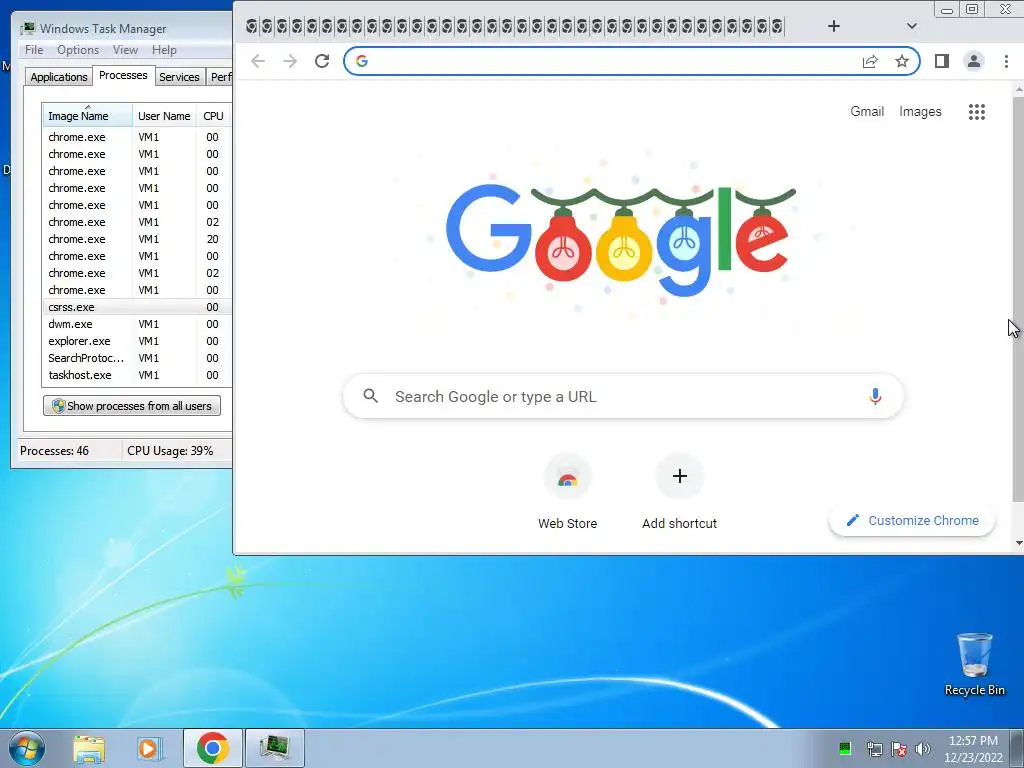This screenshot has height=768, width=1024.
Task: Open the Web Store shortcut
Action: [x=568, y=492]
